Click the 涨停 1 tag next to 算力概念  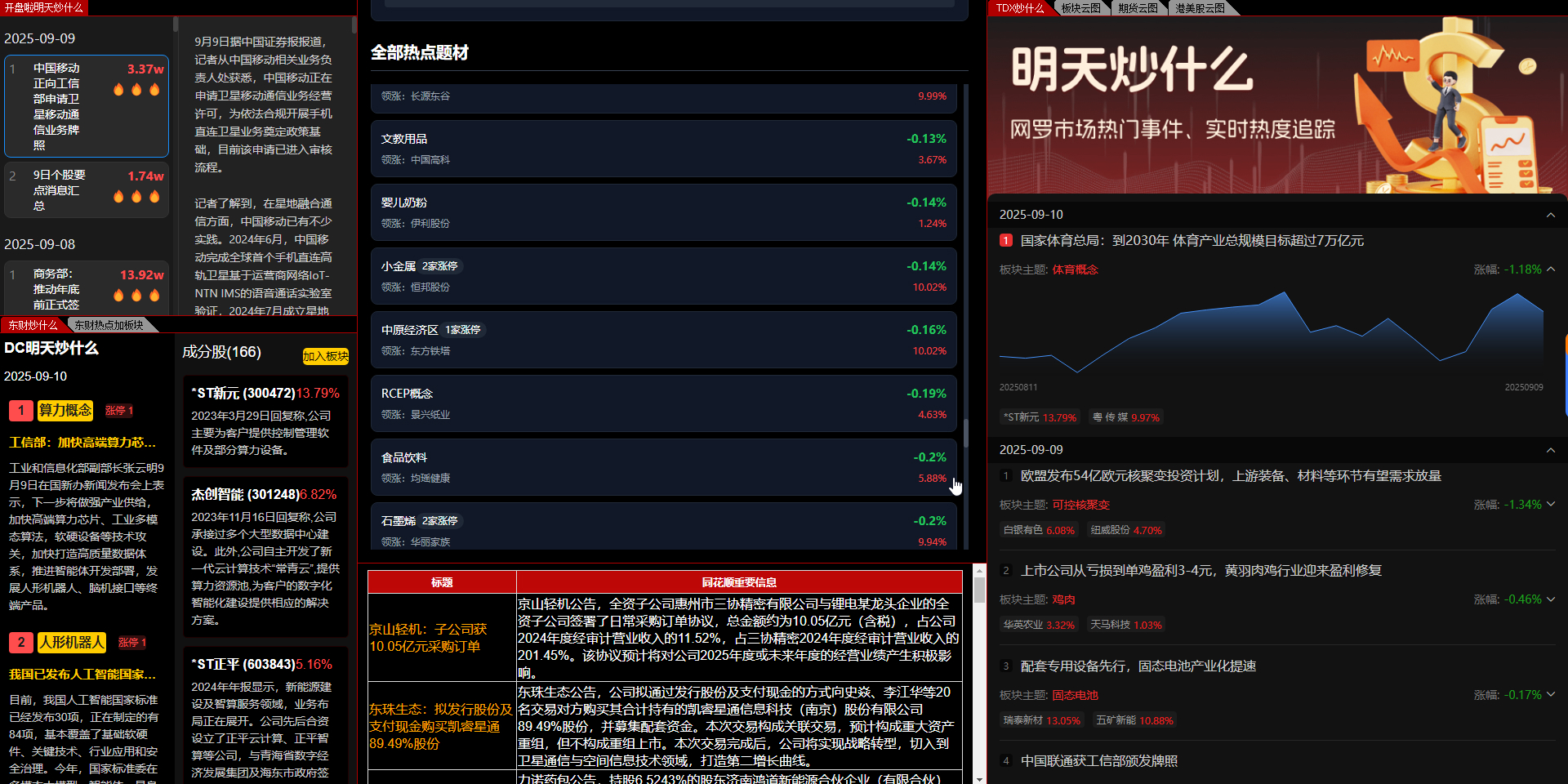tap(118, 410)
